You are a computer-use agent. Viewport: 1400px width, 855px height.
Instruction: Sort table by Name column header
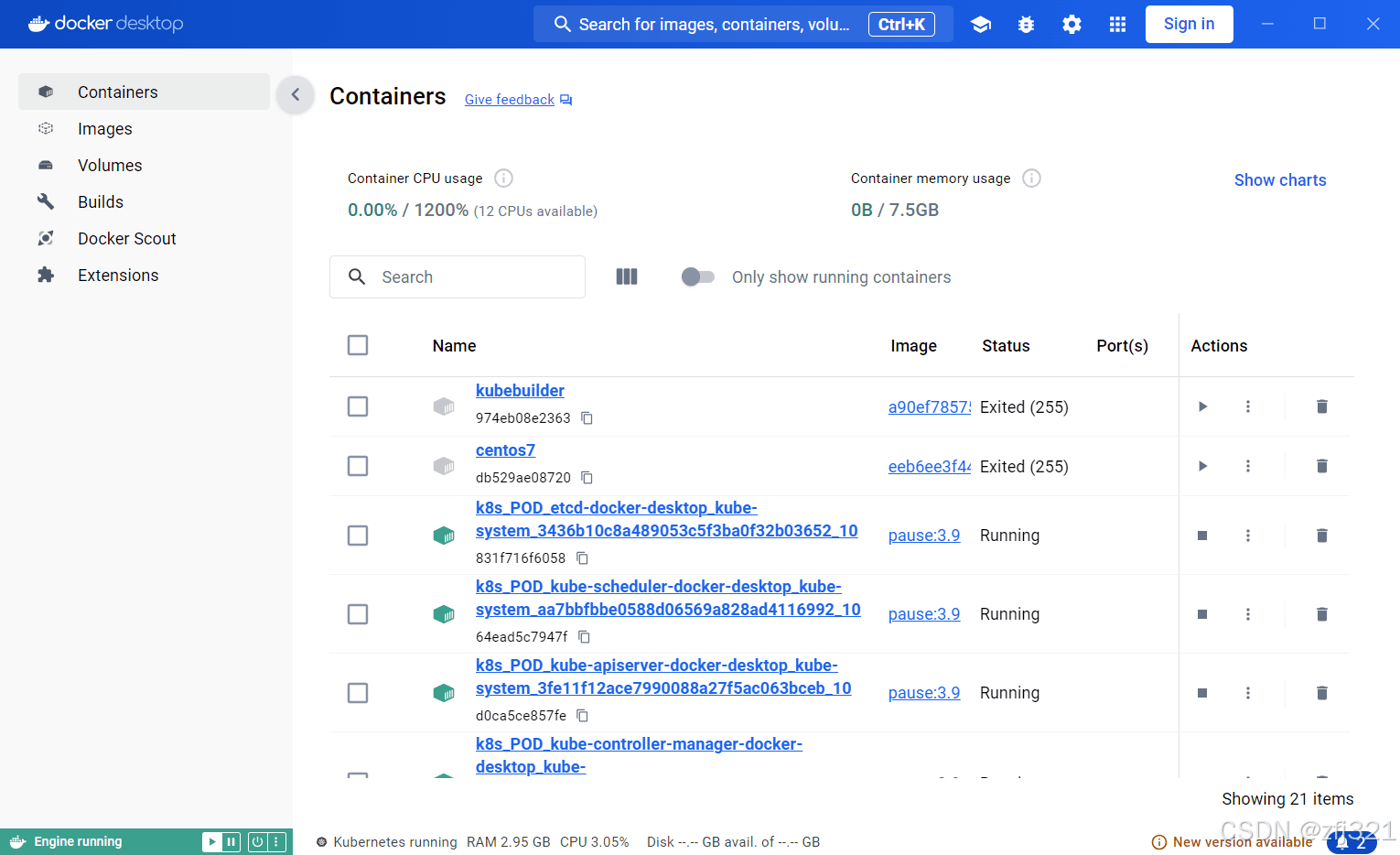(454, 346)
